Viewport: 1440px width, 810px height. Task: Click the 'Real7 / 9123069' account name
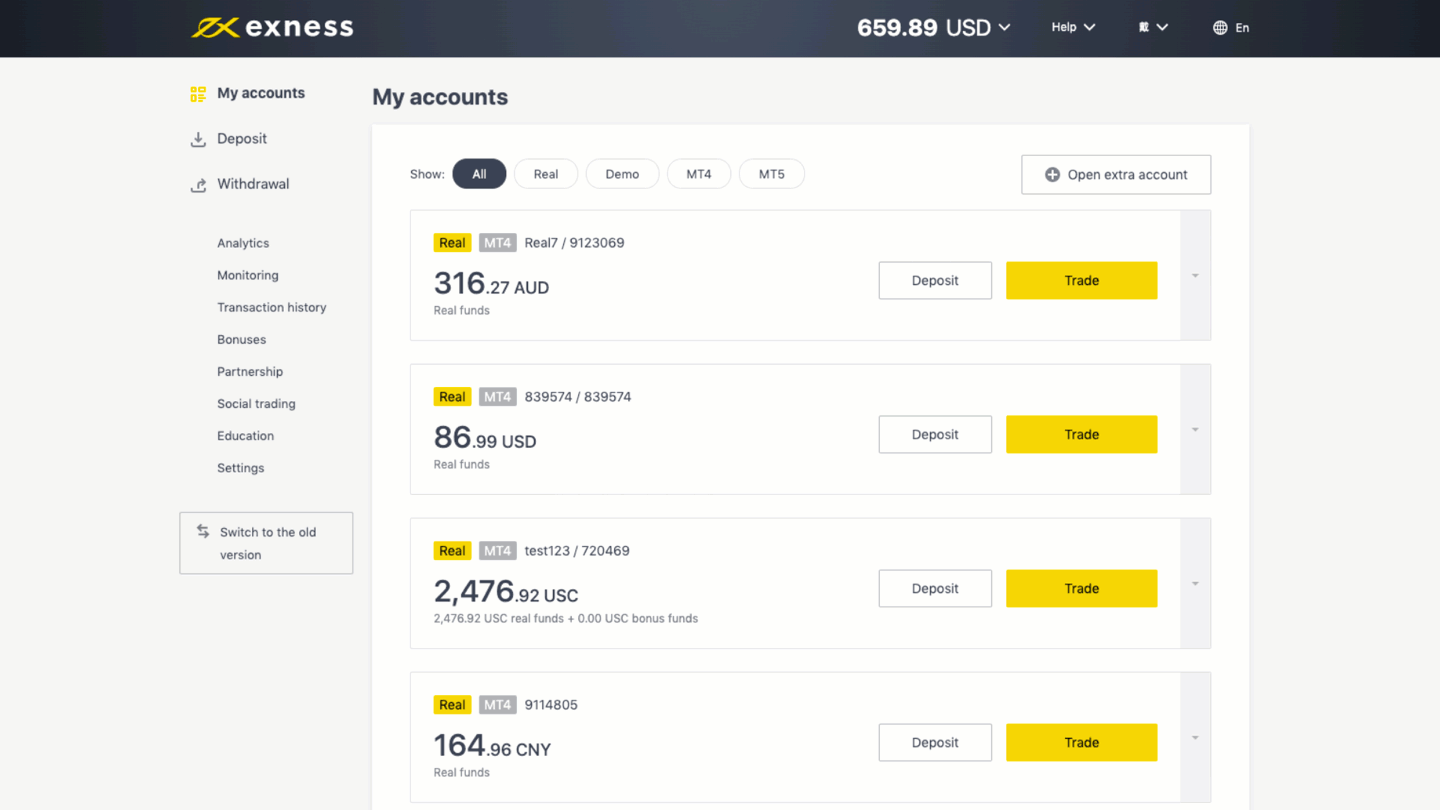click(x=574, y=242)
